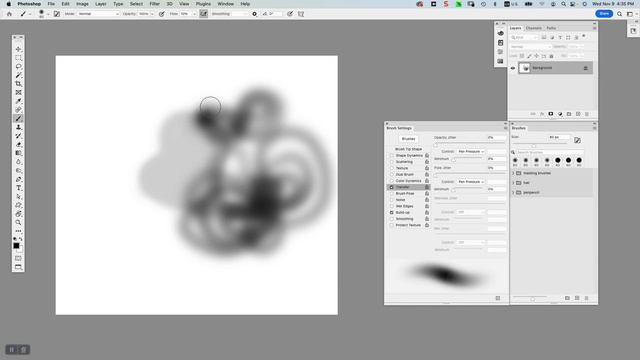The image size is (640, 360).
Task: Expand the third brush folder in Brushes panel
Action: [513, 192]
